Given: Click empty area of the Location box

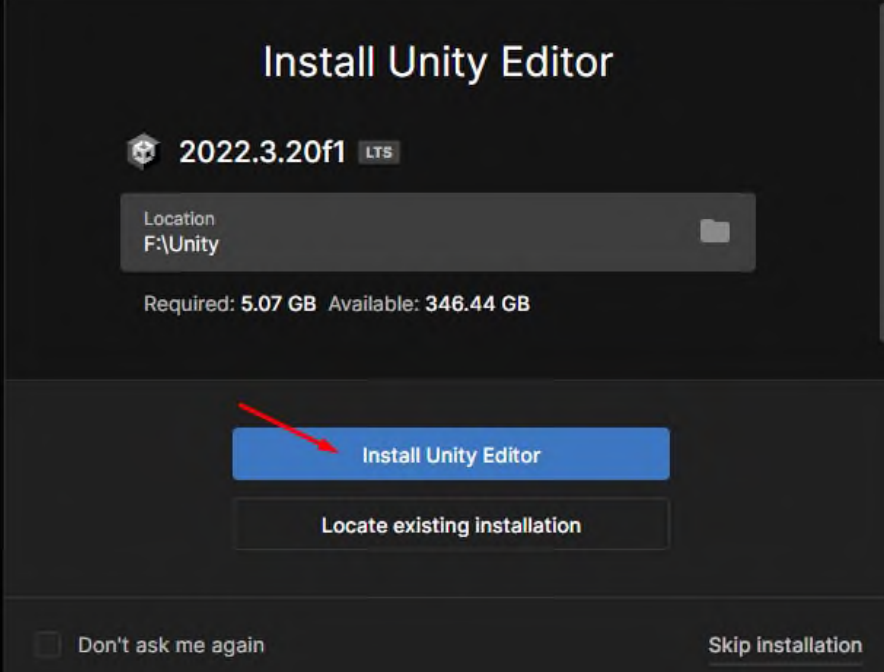Looking at the screenshot, I should pos(451,232).
